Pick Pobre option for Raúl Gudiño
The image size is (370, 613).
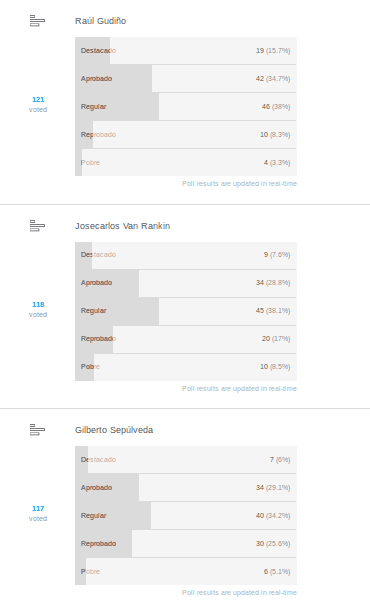tap(186, 162)
